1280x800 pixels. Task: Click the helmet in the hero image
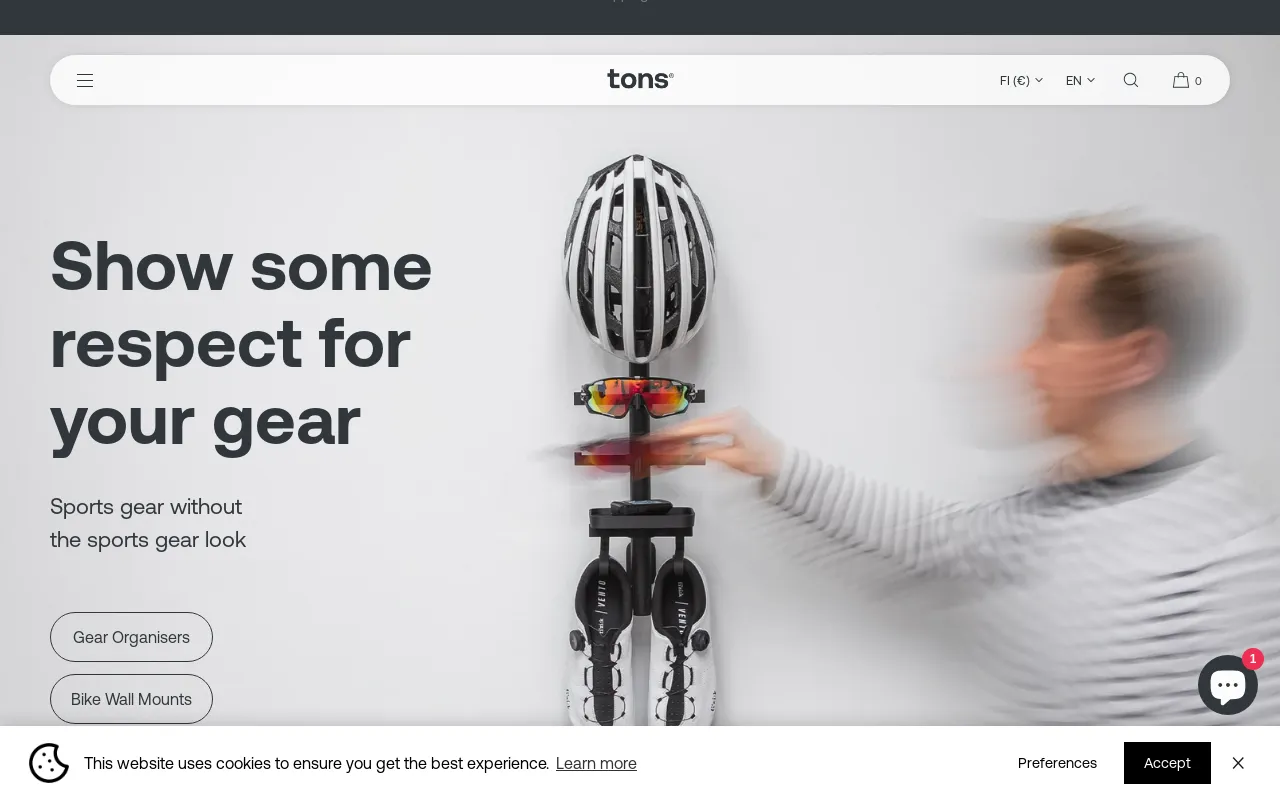click(x=639, y=258)
